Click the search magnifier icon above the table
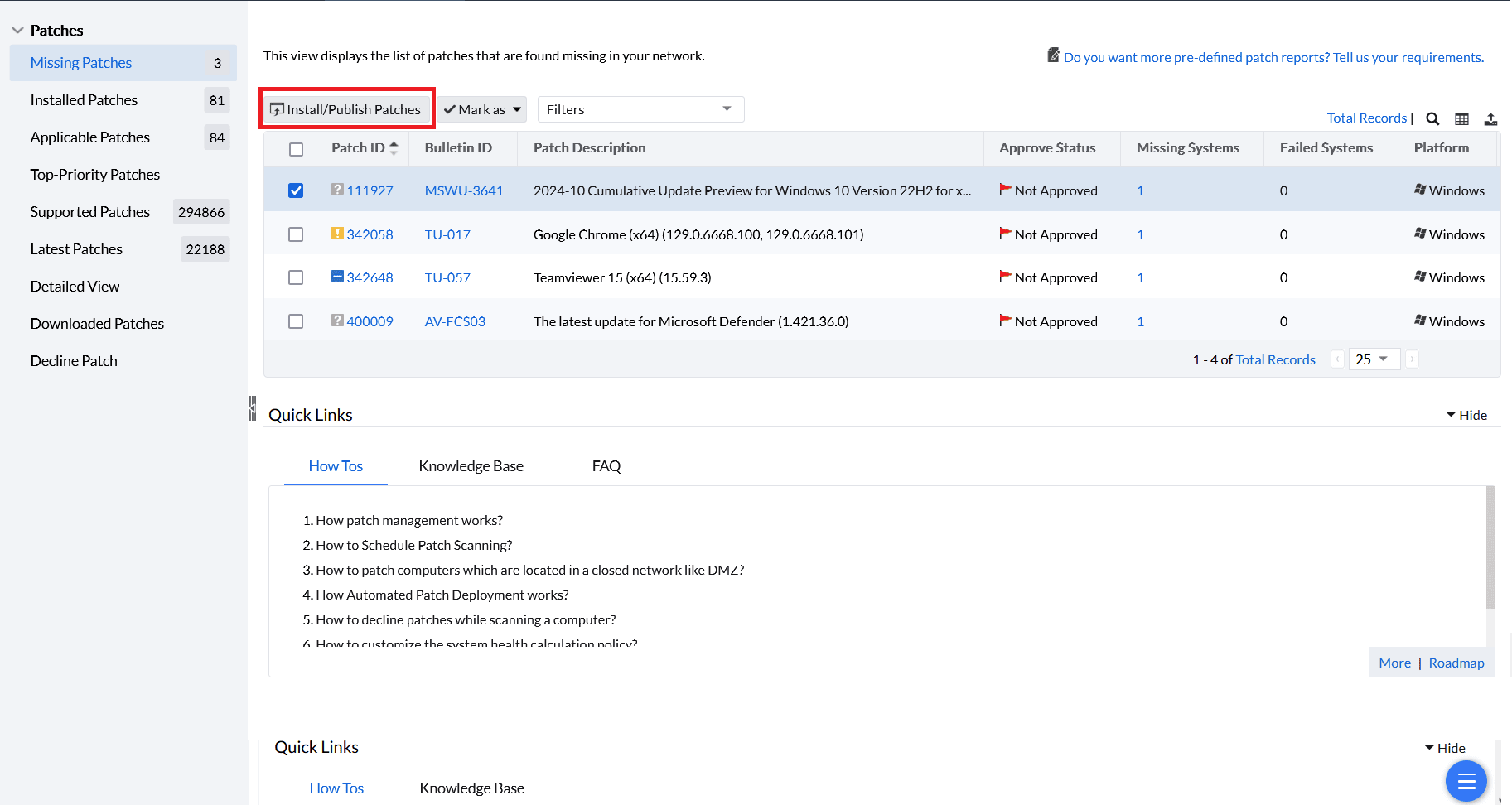Viewport: 1512px width, 805px height. (1432, 118)
